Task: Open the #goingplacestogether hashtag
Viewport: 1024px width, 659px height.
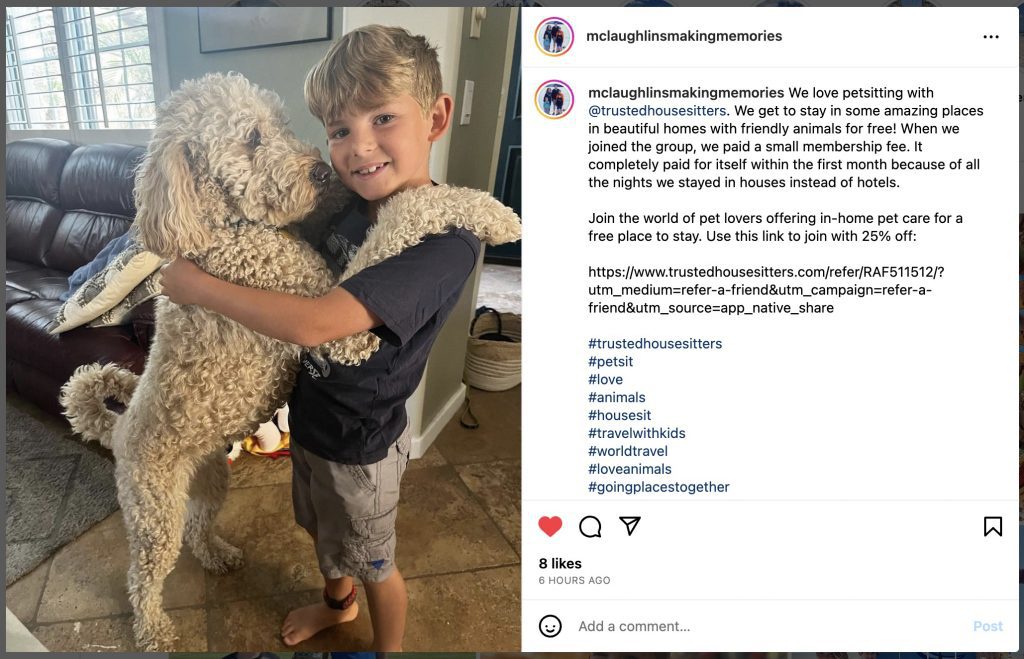Action: [x=658, y=487]
